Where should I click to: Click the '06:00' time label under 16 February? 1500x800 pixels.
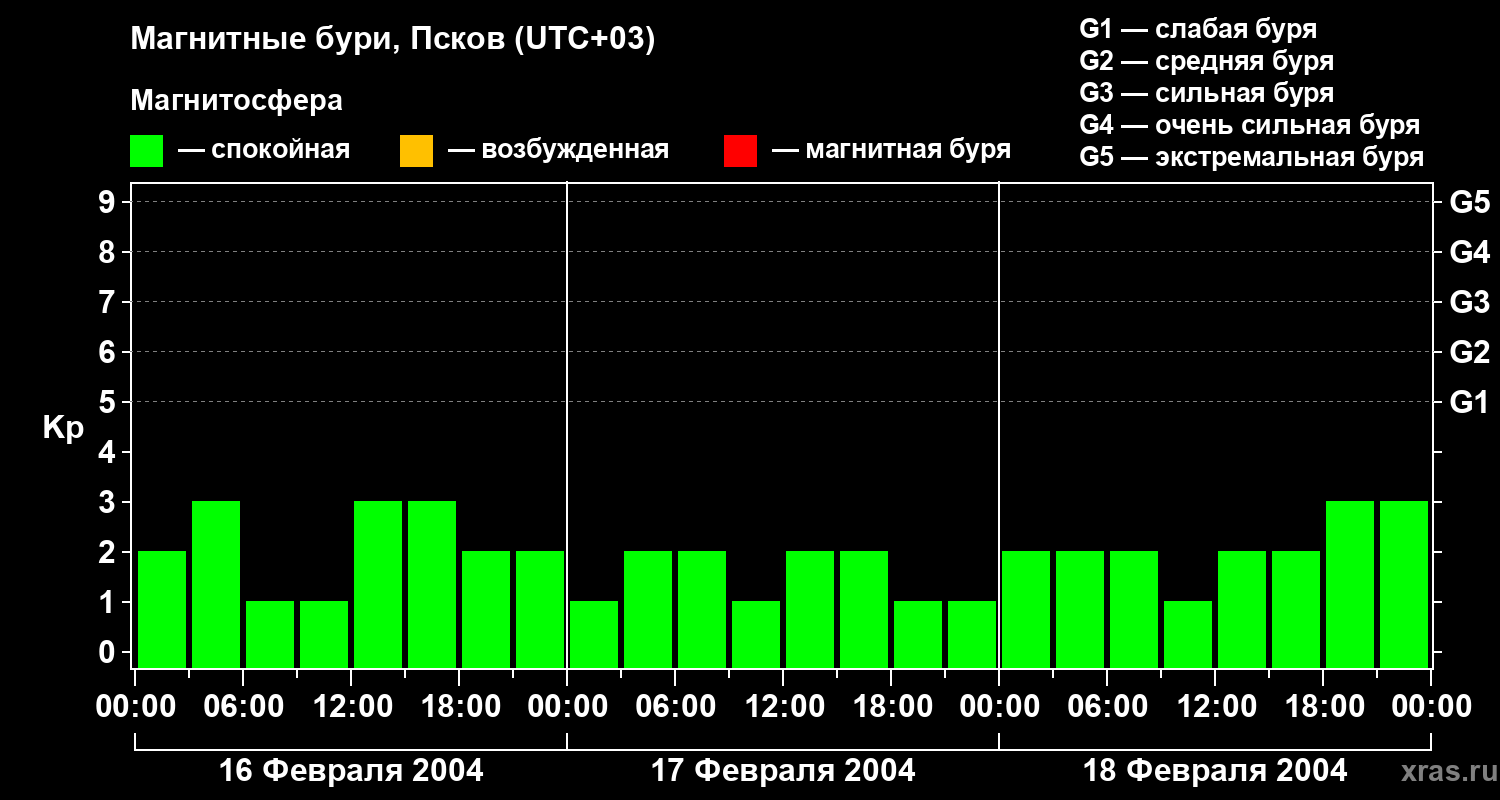pos(243,707)
